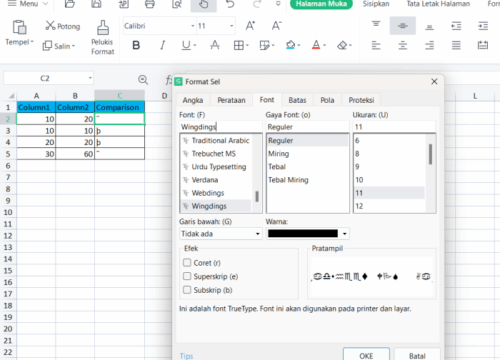Open the font size 11 ribbon dropdown
This screenshot has height=360, width=500.
232,26
